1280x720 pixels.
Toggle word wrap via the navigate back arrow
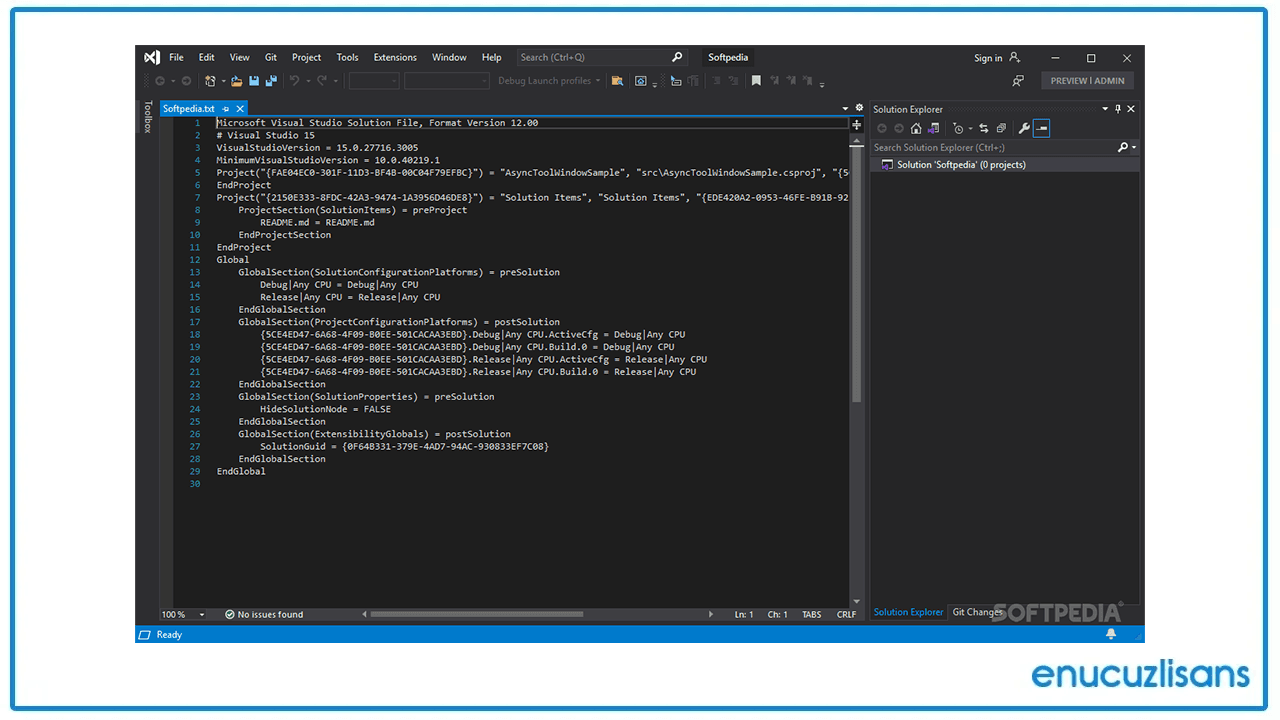pyautogui.click(x=159, y=80)
